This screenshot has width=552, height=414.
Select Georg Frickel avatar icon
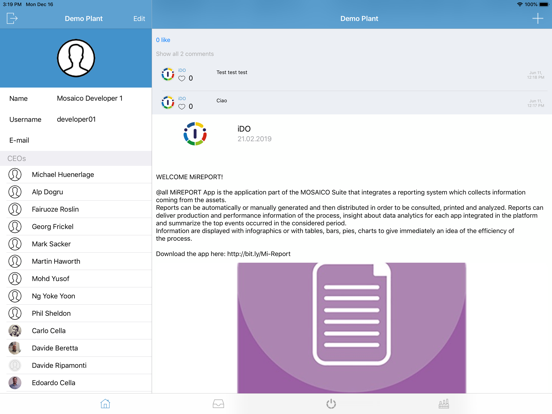tap(15, 226)
